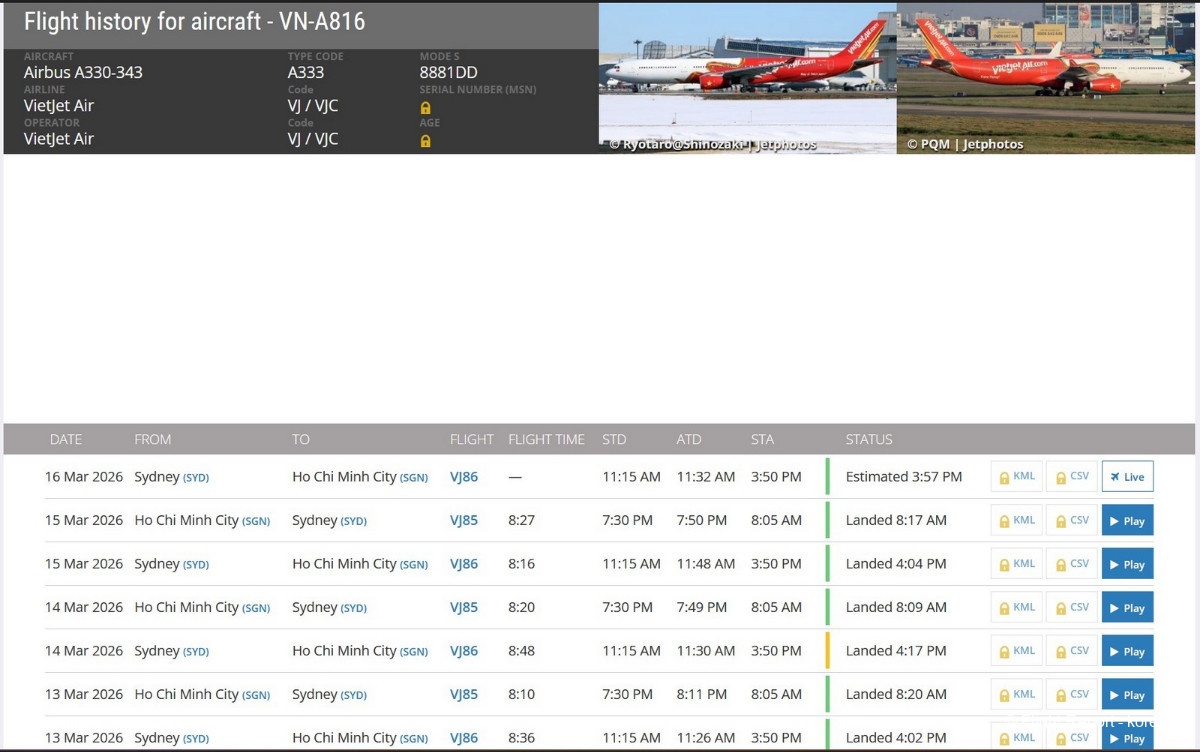Open flight VJ86 link on 15 Mar 2026
The width and height of the screenshot is (1200, 752).
pos(464,564)
